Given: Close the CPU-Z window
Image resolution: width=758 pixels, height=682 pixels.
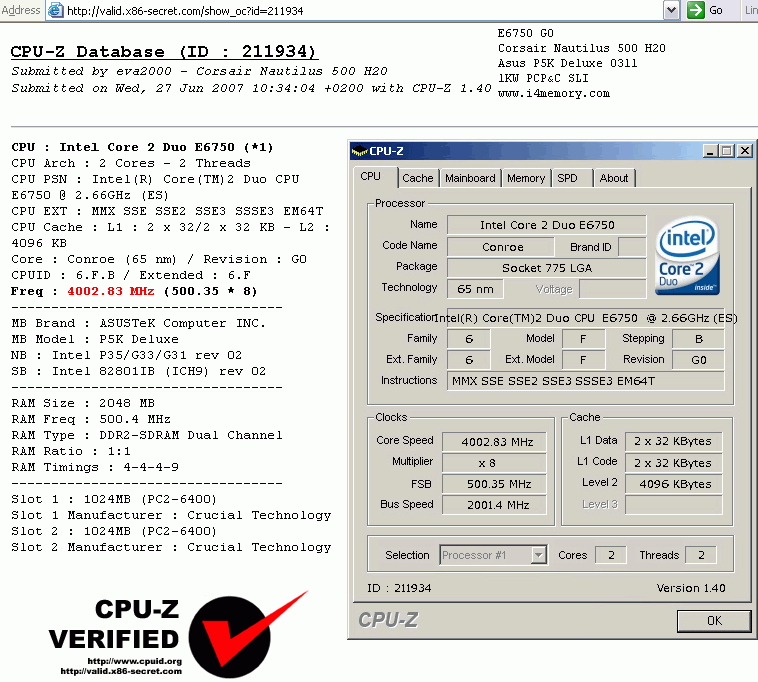Looking at the screenshot, I should point(745,151).
